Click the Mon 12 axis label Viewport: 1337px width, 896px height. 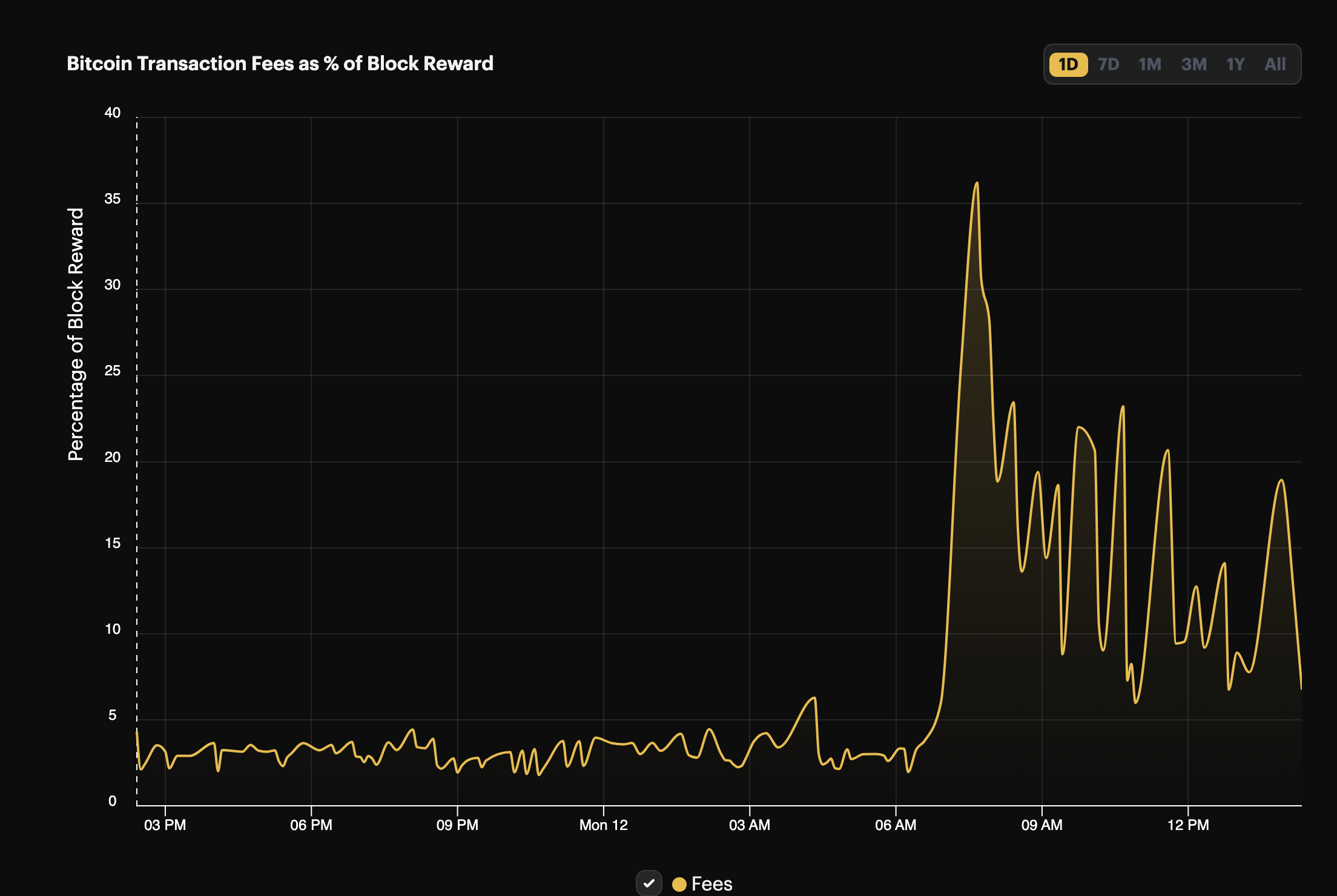point(603,825)
